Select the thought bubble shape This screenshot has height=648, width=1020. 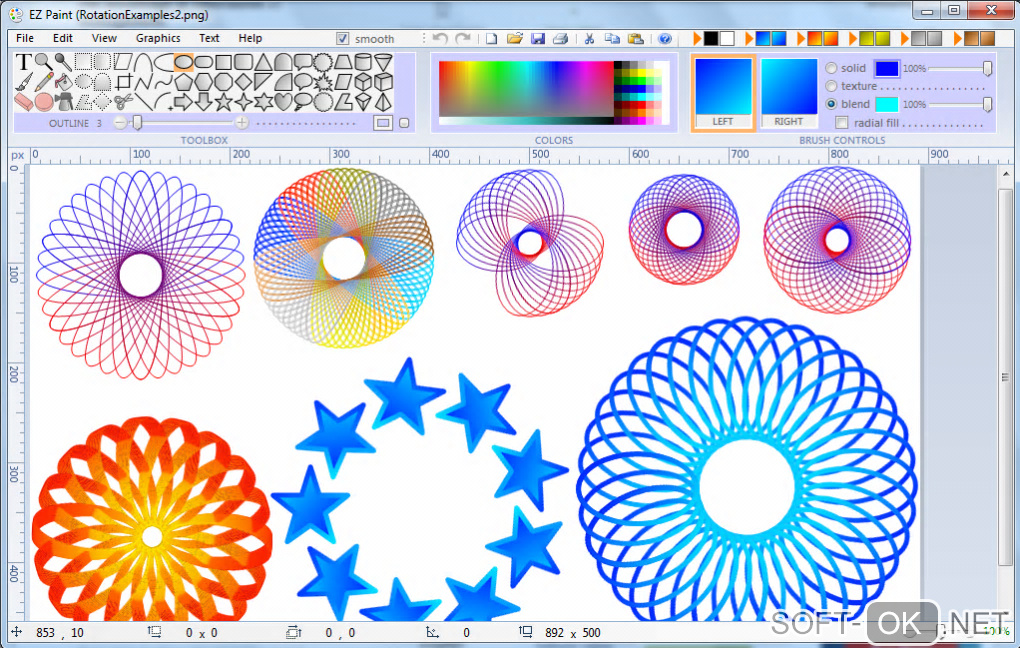(303, 101)
